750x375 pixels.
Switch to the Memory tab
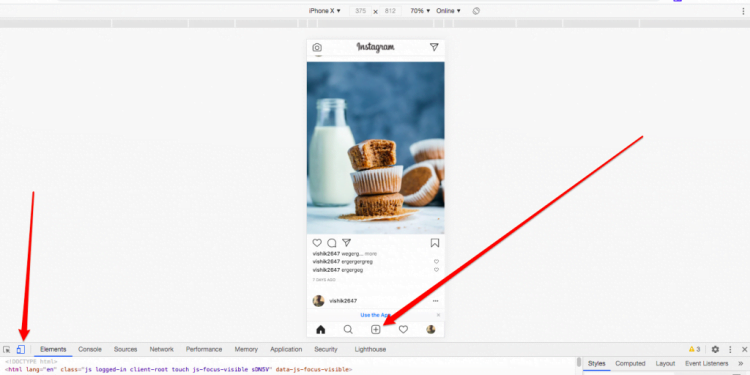pos(246,349)
